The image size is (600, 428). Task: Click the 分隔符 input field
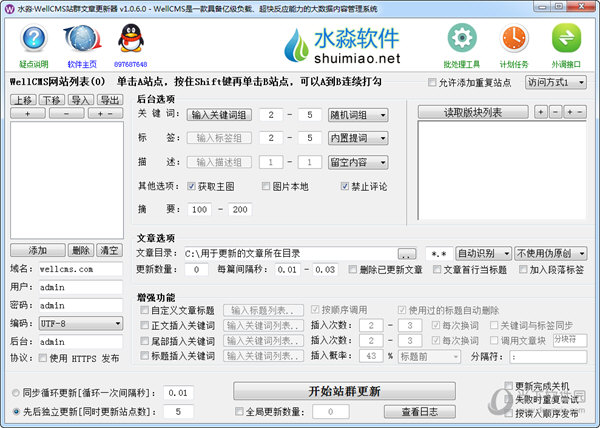point(548,356)
